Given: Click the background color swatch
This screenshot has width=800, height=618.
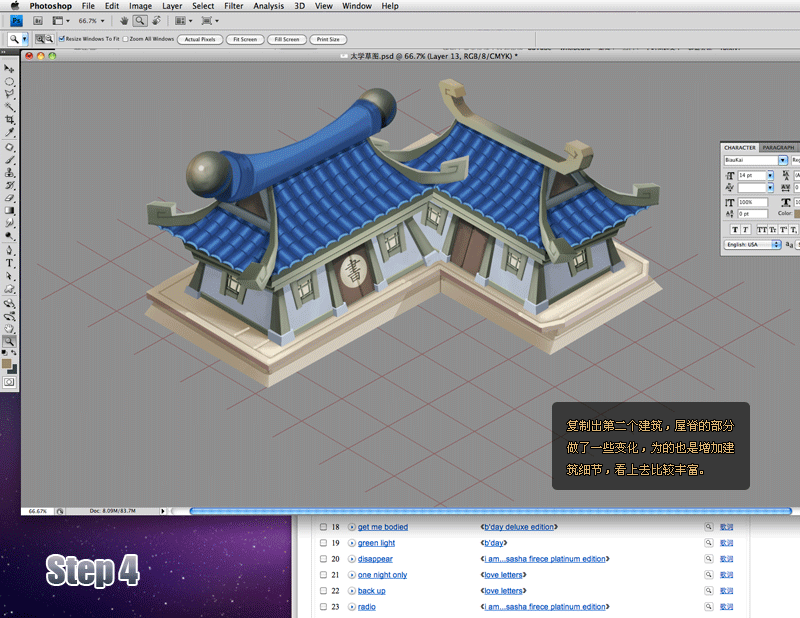Looking at the screenshot, I should coord(13,369).
